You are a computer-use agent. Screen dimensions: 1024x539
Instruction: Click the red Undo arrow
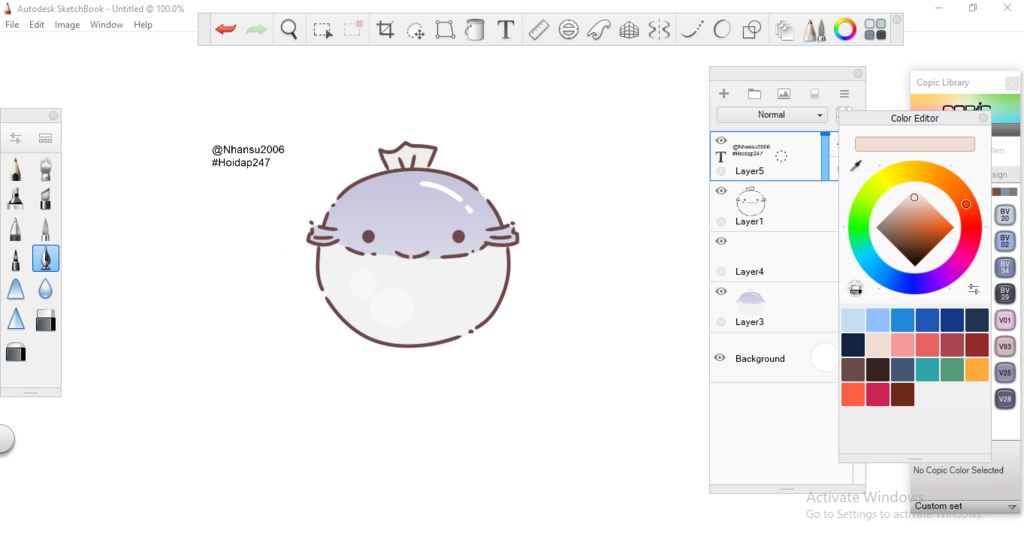(225, 29)
